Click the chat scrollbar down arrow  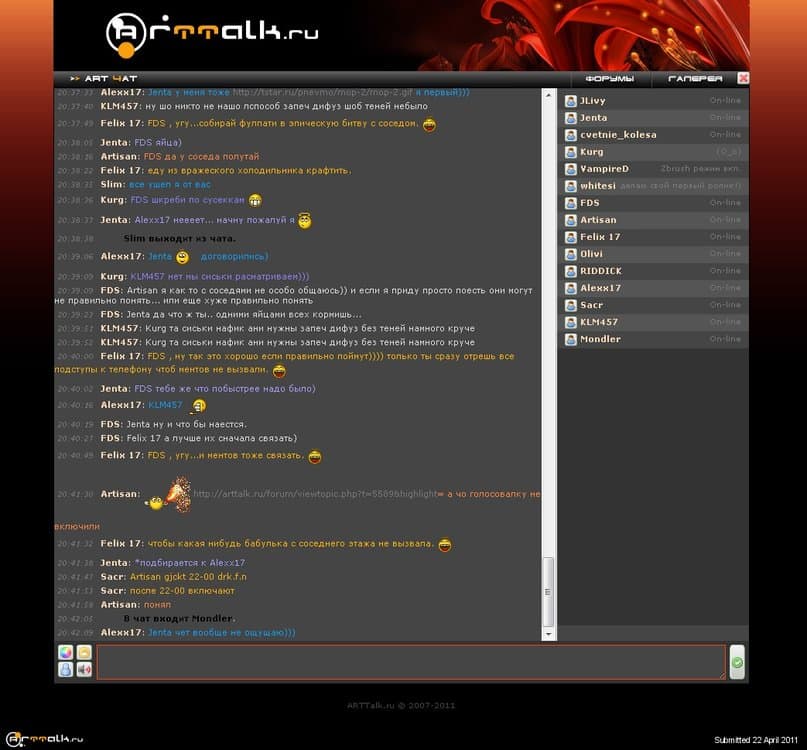(548, 633)
